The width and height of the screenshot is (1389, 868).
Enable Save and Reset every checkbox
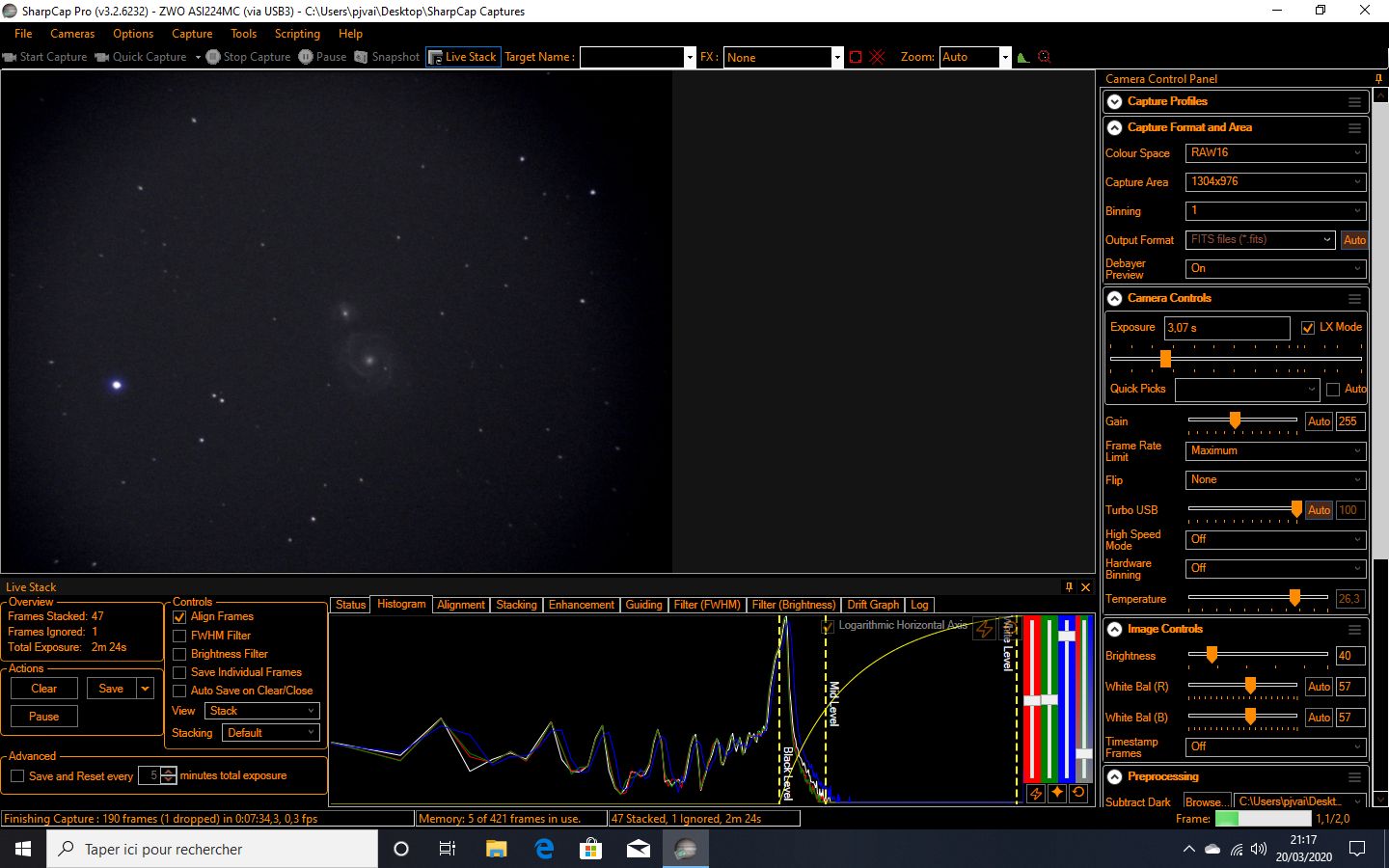coord(17,776)
